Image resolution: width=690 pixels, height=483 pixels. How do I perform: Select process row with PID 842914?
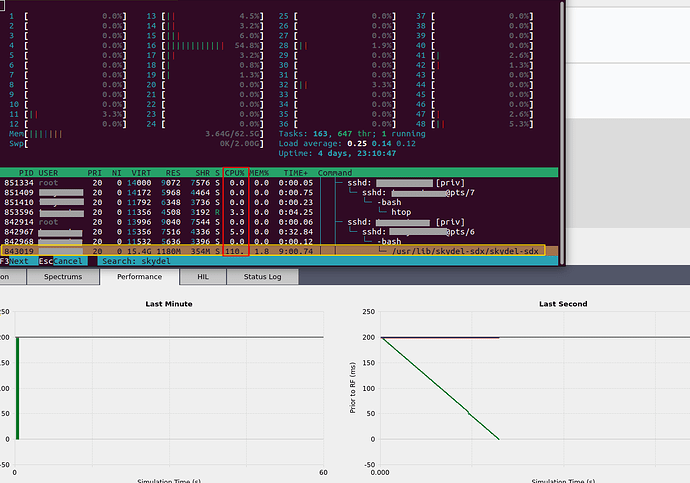point(279,222)
